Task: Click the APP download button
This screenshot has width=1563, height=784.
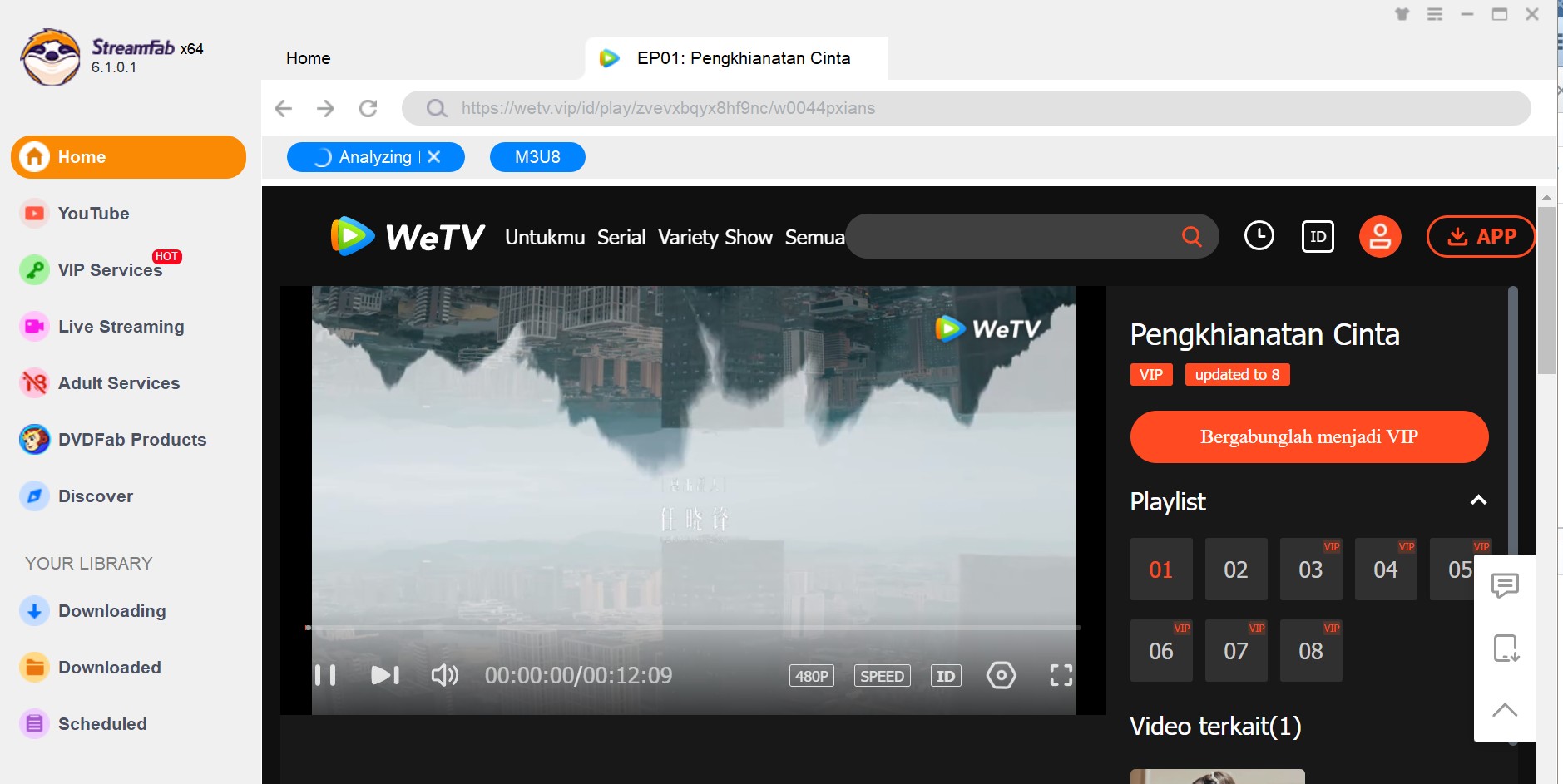Action: (x=1481, y=236)
